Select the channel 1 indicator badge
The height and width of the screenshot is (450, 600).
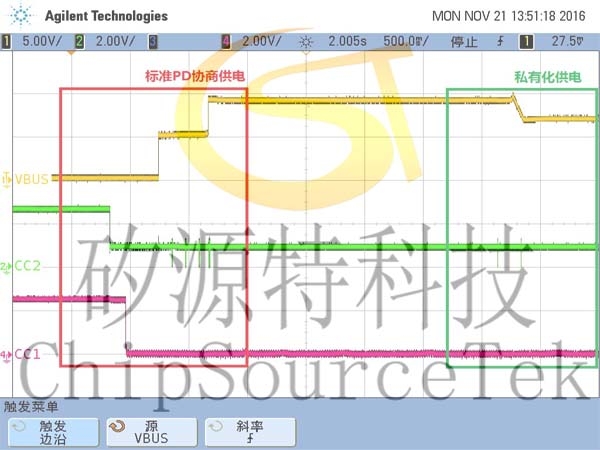coord(6,41)
